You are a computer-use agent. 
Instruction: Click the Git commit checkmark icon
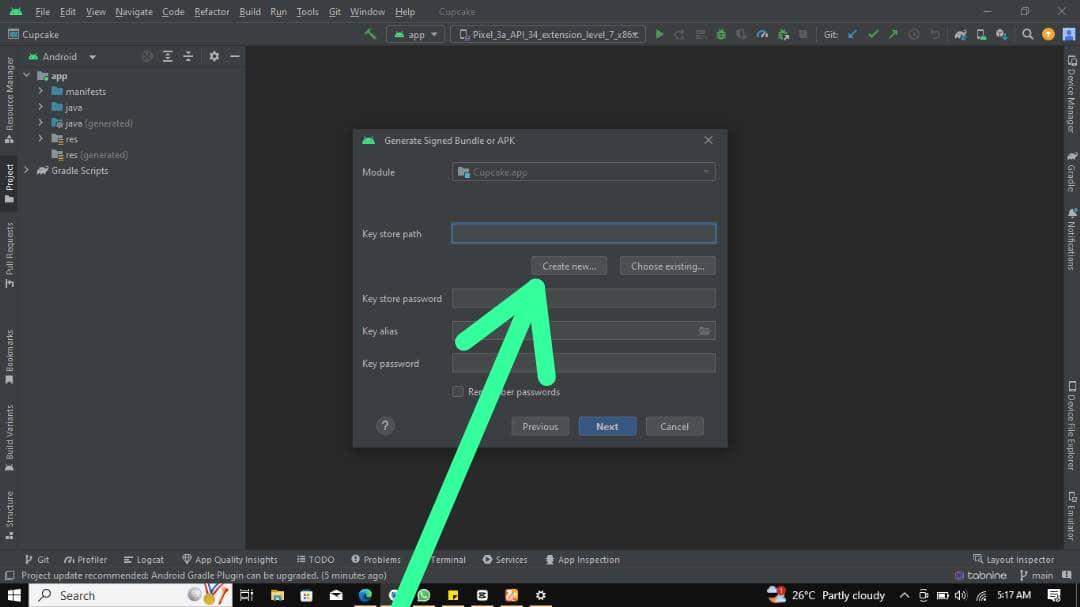873,34
